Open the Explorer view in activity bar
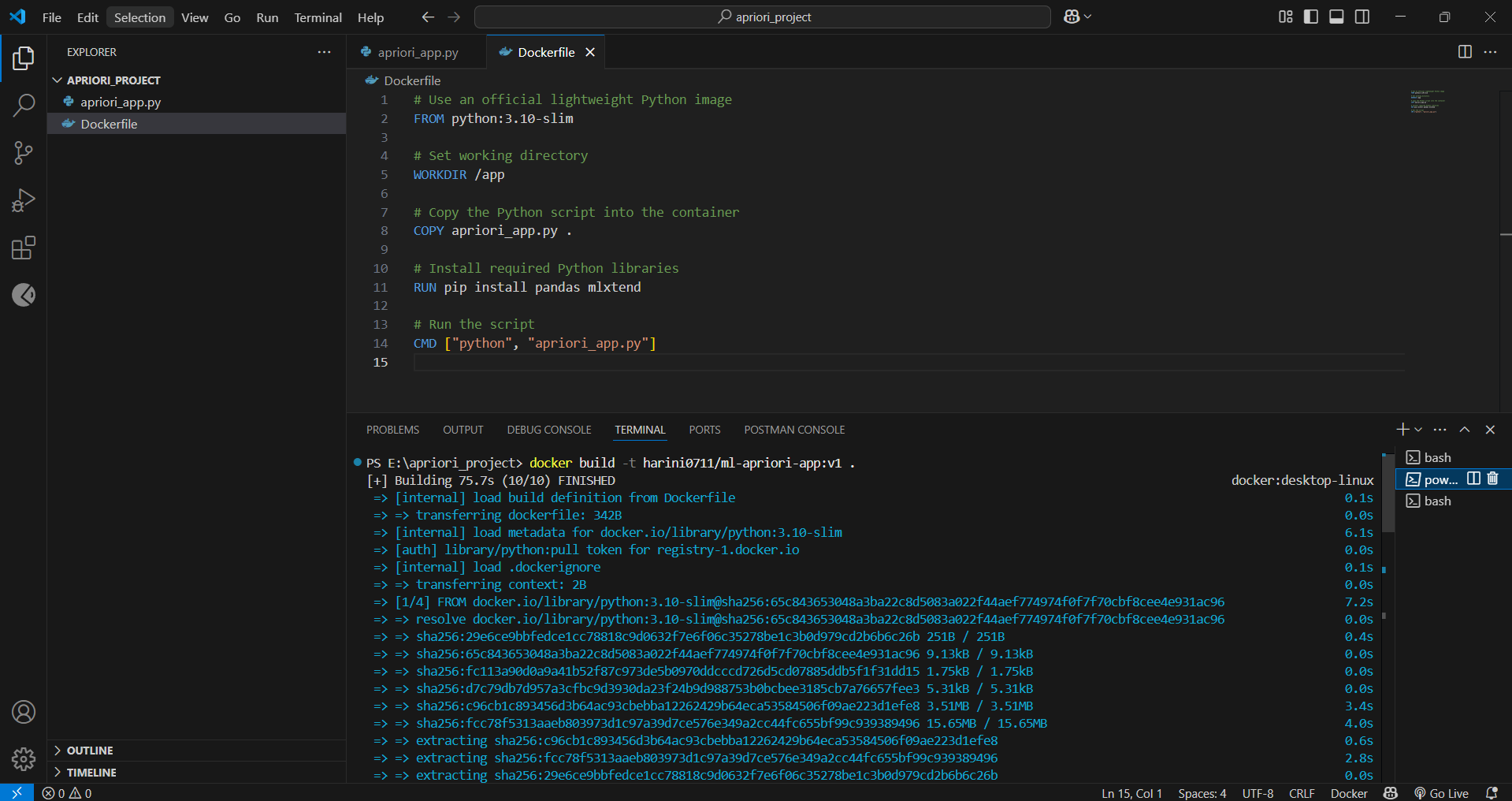1512x801 pixels. (x=24, y=58)
